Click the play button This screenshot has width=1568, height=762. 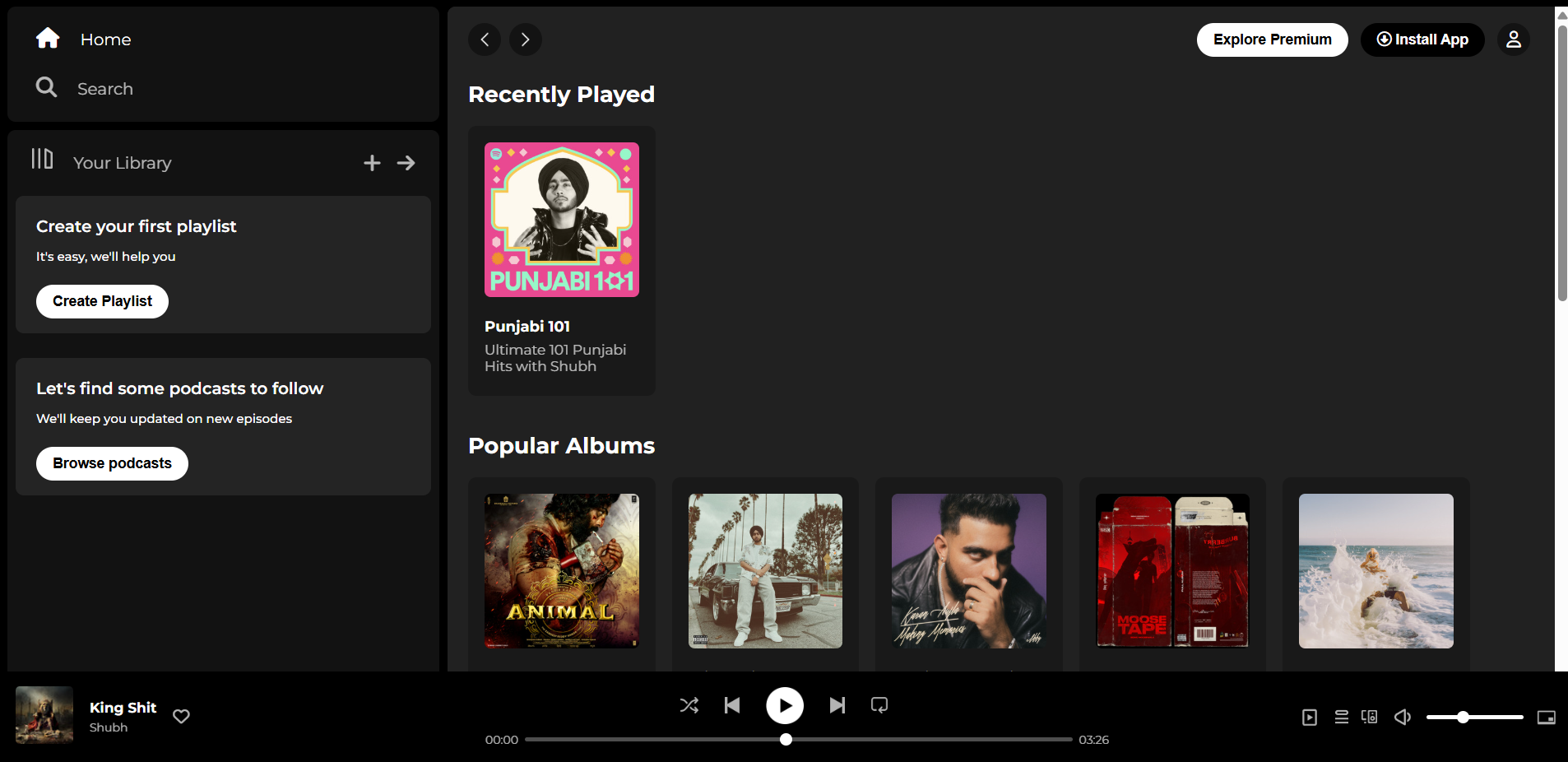(785, 705)
